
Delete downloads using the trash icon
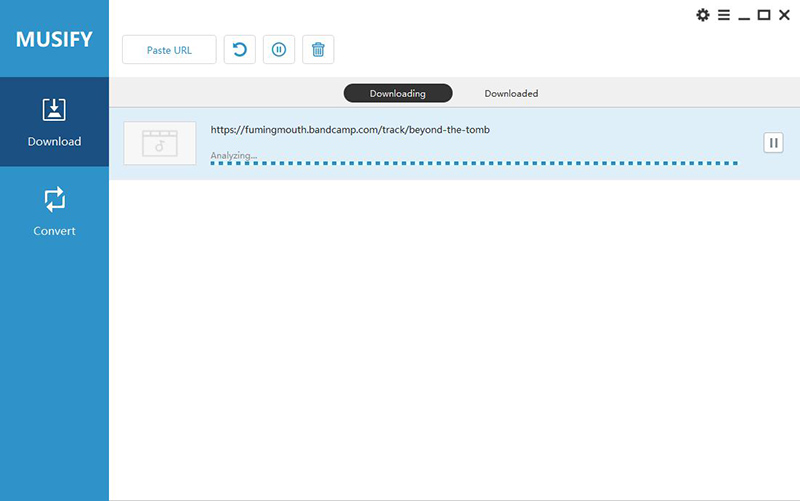[x=318, y=49]
